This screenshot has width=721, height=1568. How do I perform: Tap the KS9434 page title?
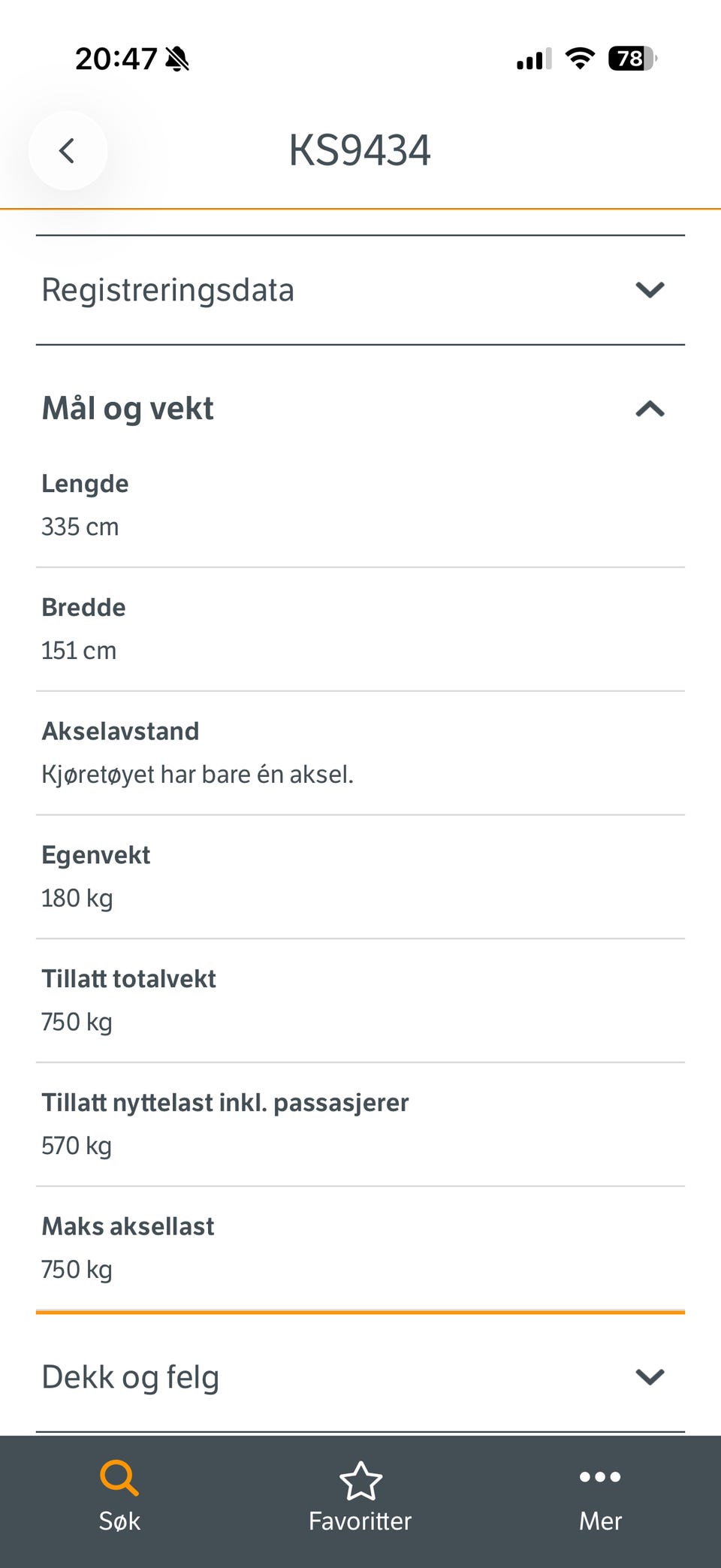click(360, 150)
